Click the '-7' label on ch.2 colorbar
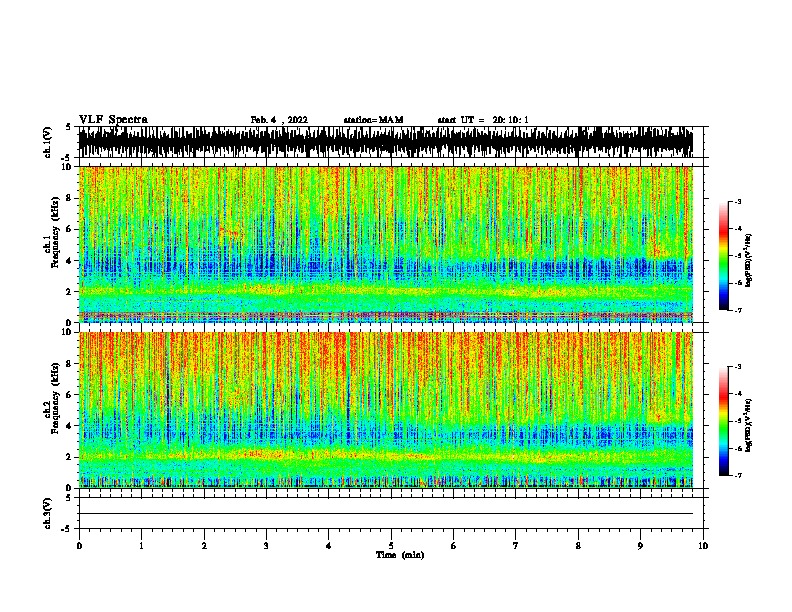Image resolution: width=792 pixels, height=612 pixels. pyautogui.click(x=738, y=475)
